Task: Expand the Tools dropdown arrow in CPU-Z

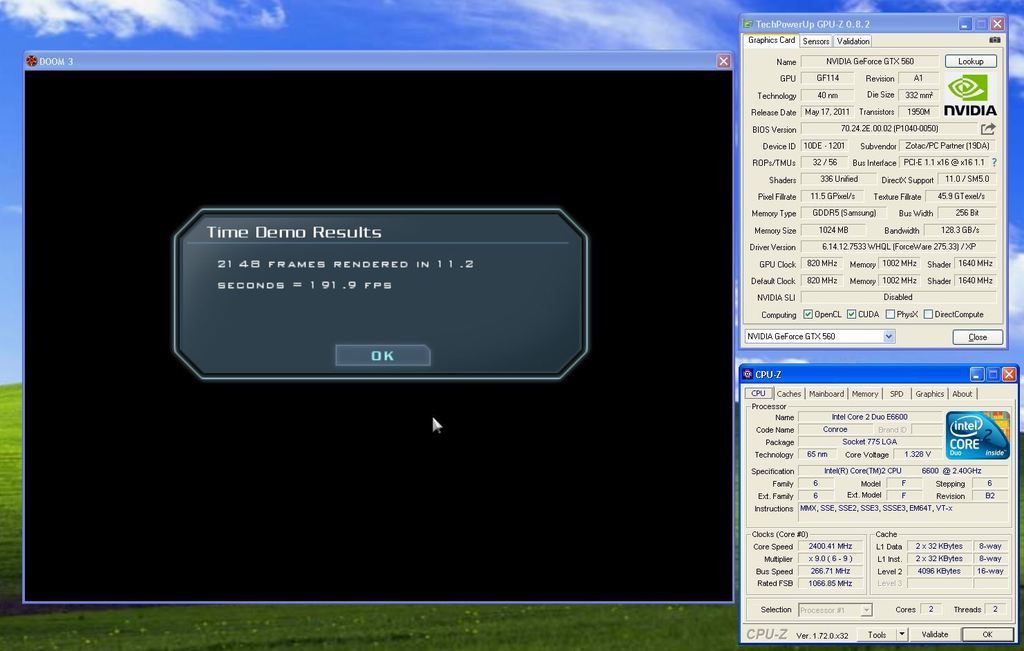Action: pyautogui.click(x=902, y=635)
